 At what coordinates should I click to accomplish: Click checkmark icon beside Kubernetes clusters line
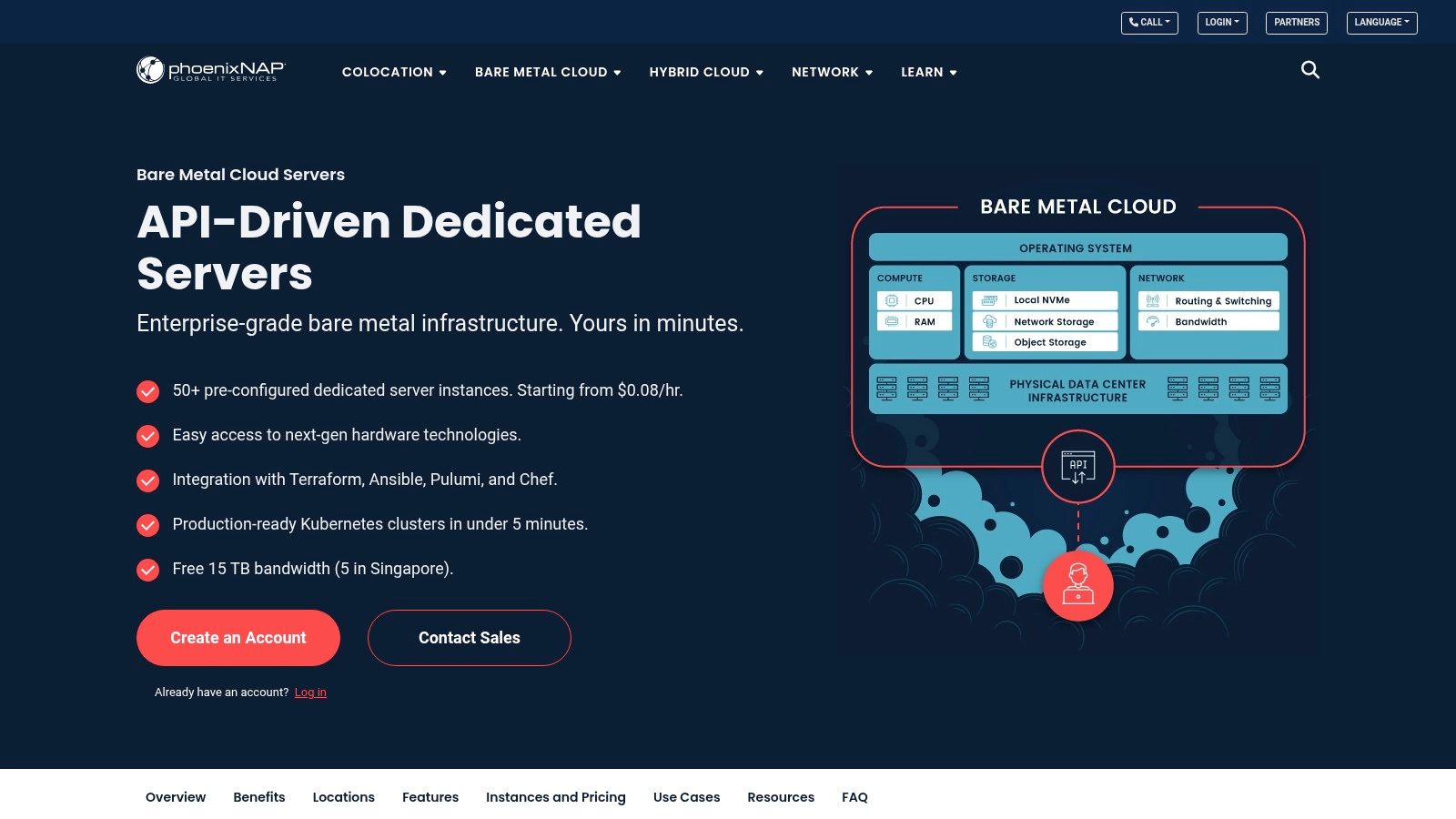147,525
